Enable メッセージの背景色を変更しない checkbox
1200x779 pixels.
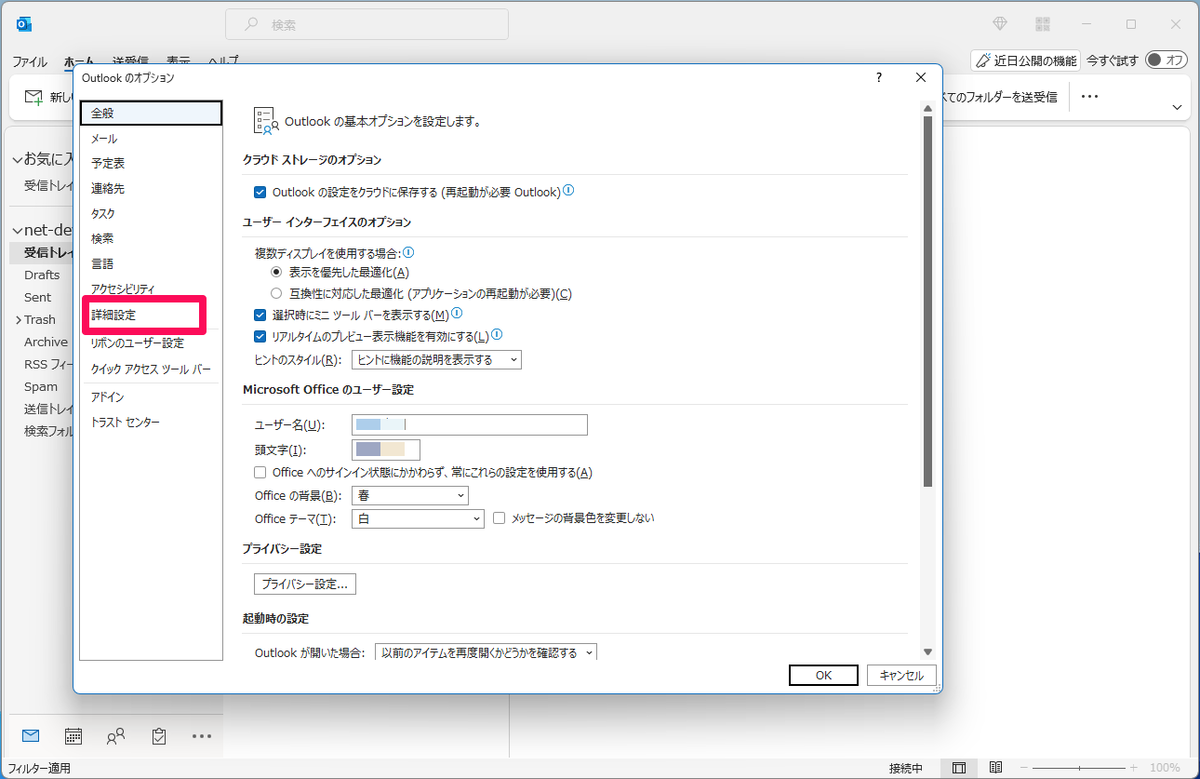click(x=500, y=519)
